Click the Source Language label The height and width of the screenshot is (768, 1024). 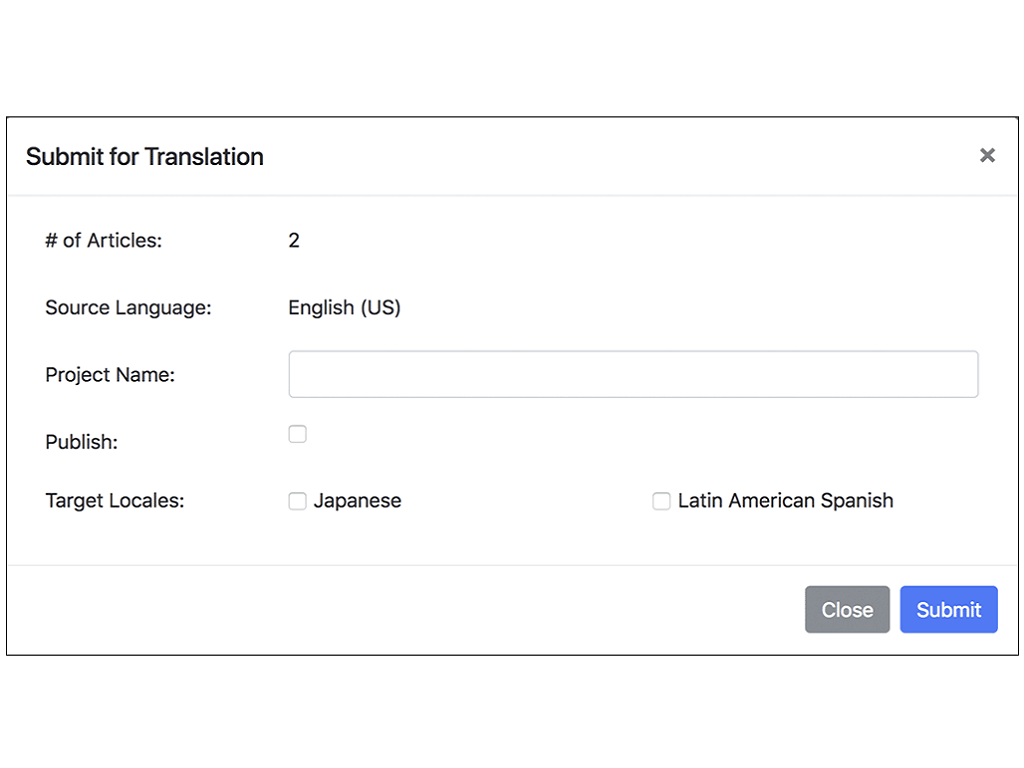tap(128, 308)
